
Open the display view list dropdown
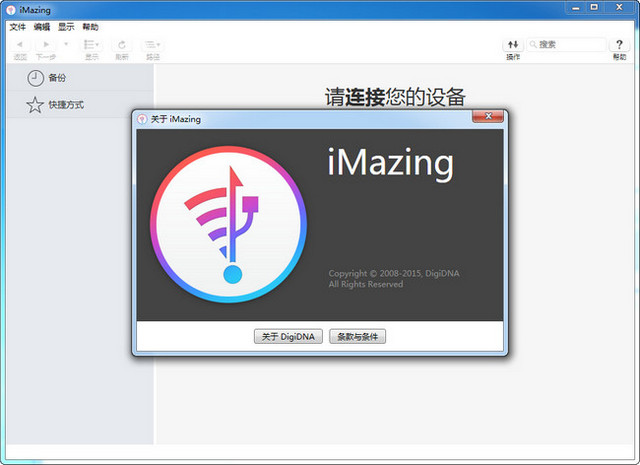[x=91, y=44]
